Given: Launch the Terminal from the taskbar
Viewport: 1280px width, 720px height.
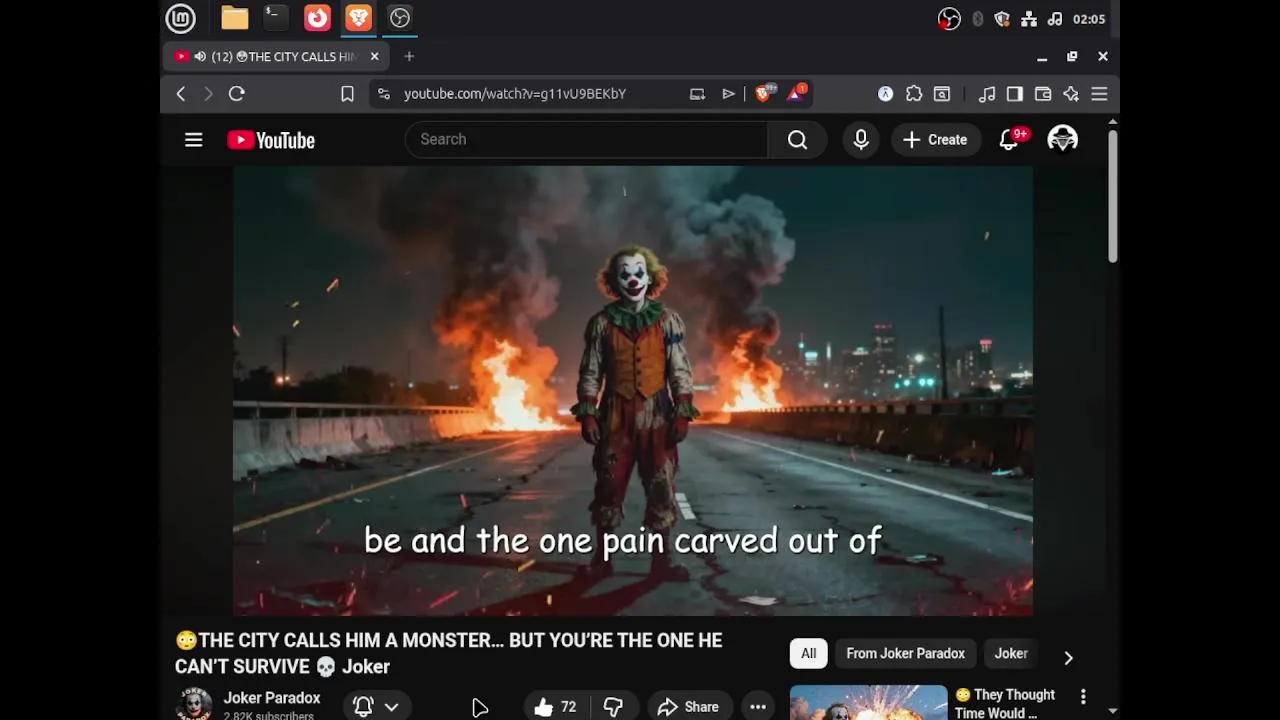Looking at the screenshot, I should point(275,18).
